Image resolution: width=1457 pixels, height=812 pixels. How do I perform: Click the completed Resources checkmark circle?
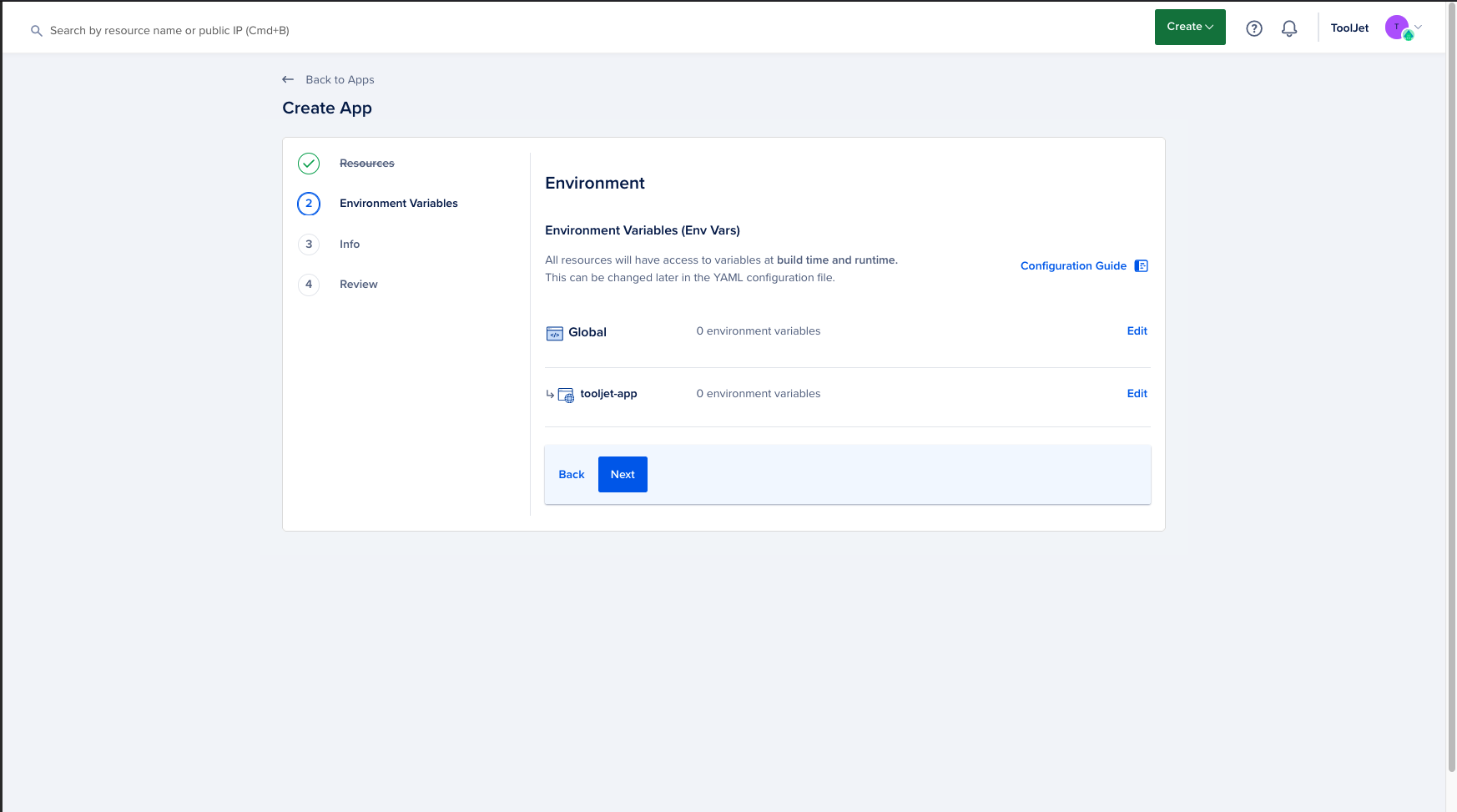pos(309,164)
